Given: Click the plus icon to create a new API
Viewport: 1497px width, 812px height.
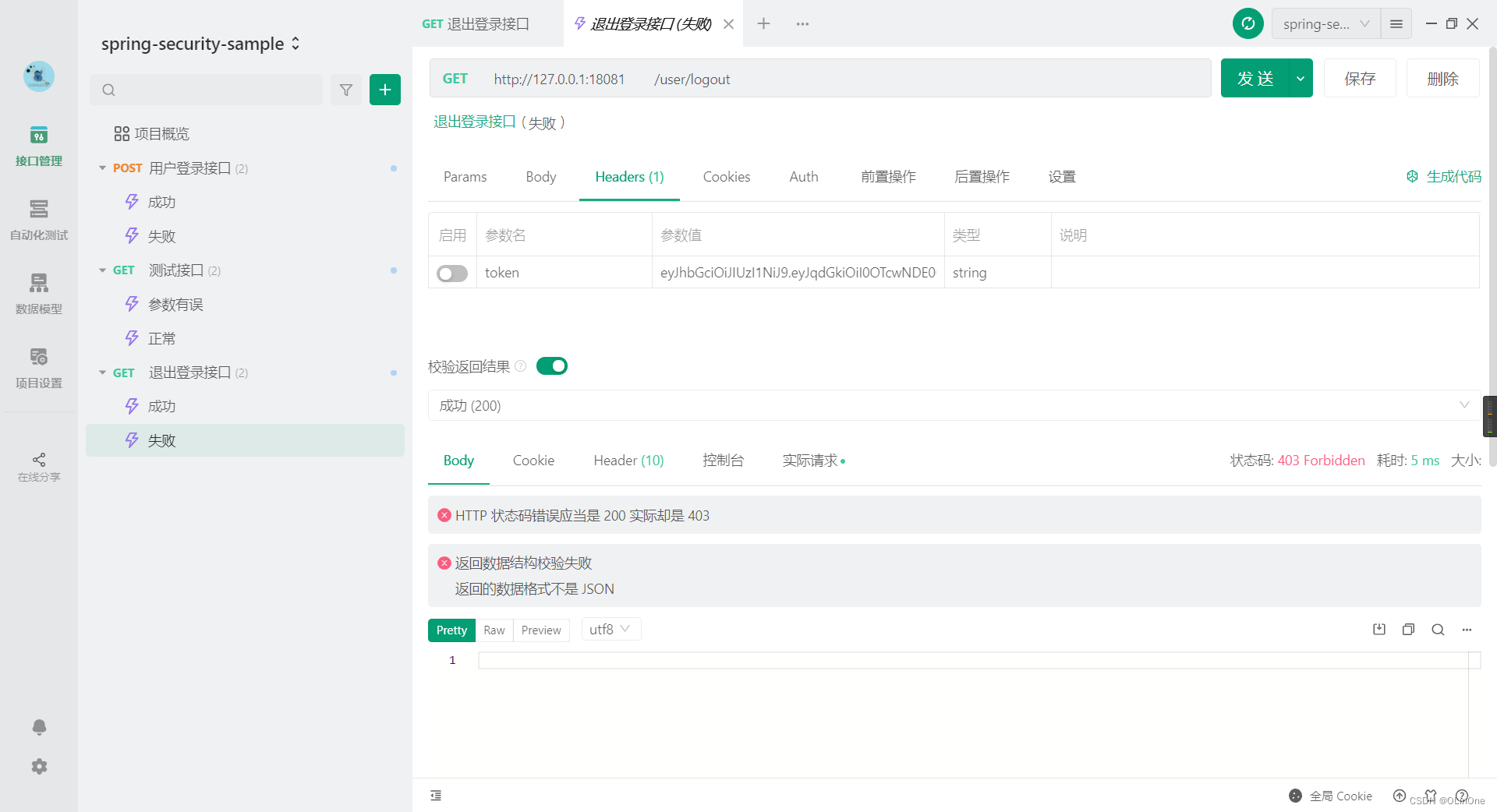Looking at the screenshot, I should click(x=384, y=90).
